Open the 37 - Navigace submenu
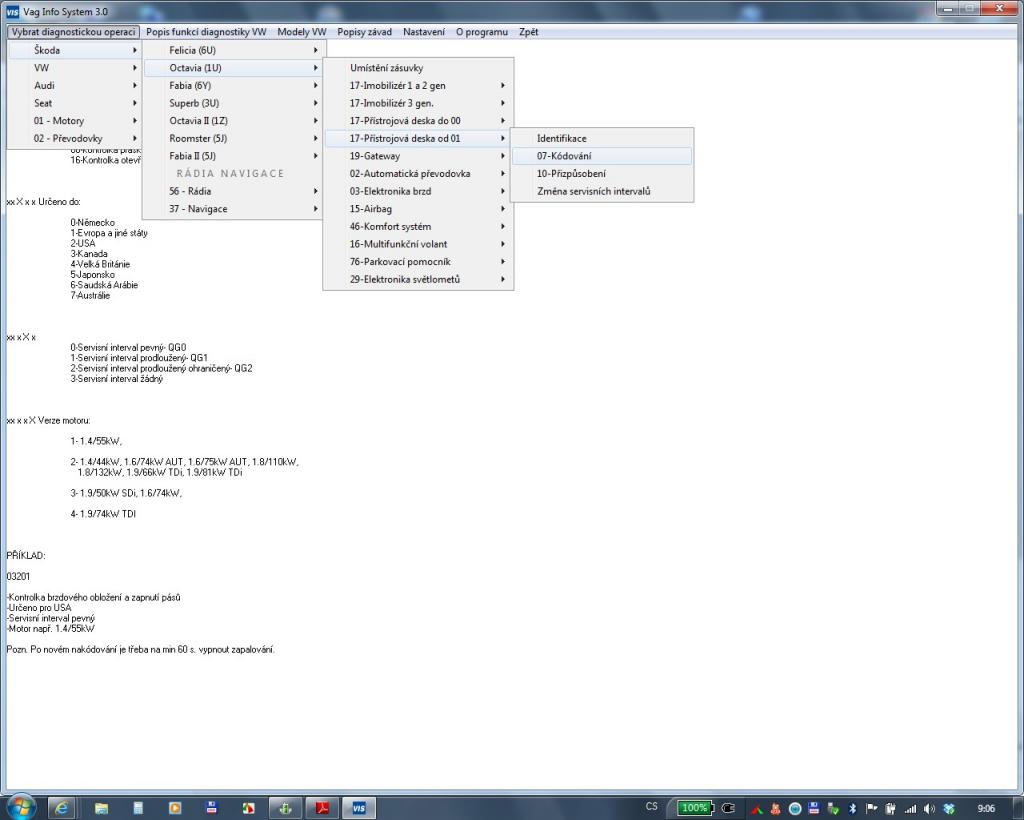The width and height of the screenshot is (1024, 820). coord(233,209)
